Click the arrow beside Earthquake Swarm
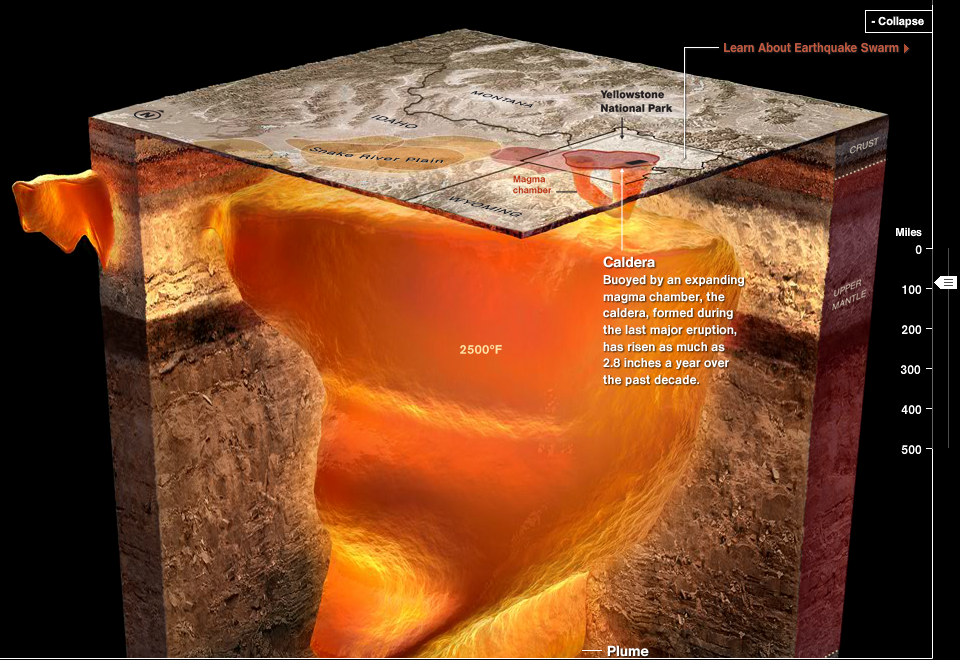Screen dimensions: 960x660 click(x=906, y=48)
